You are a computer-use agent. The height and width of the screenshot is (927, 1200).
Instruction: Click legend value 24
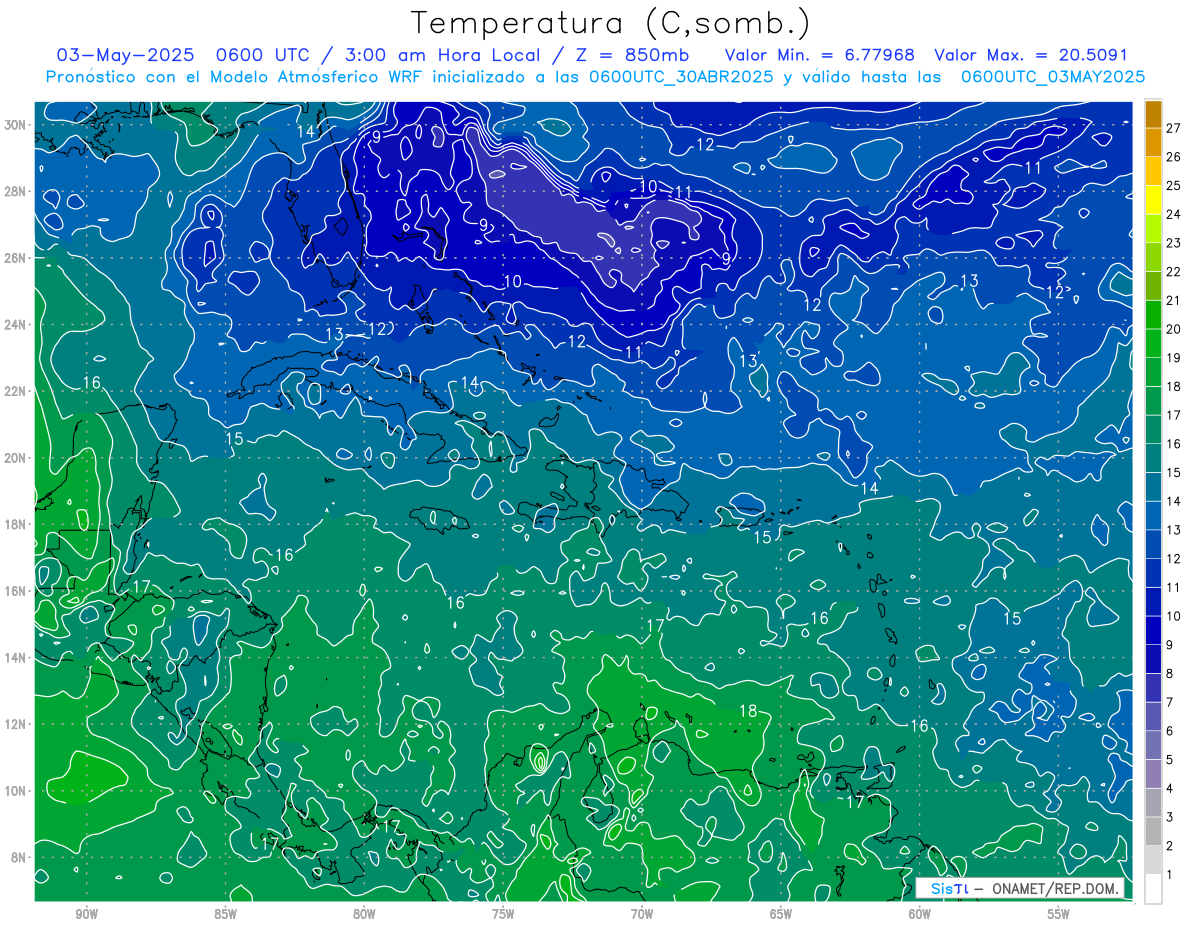(1173, 214)
